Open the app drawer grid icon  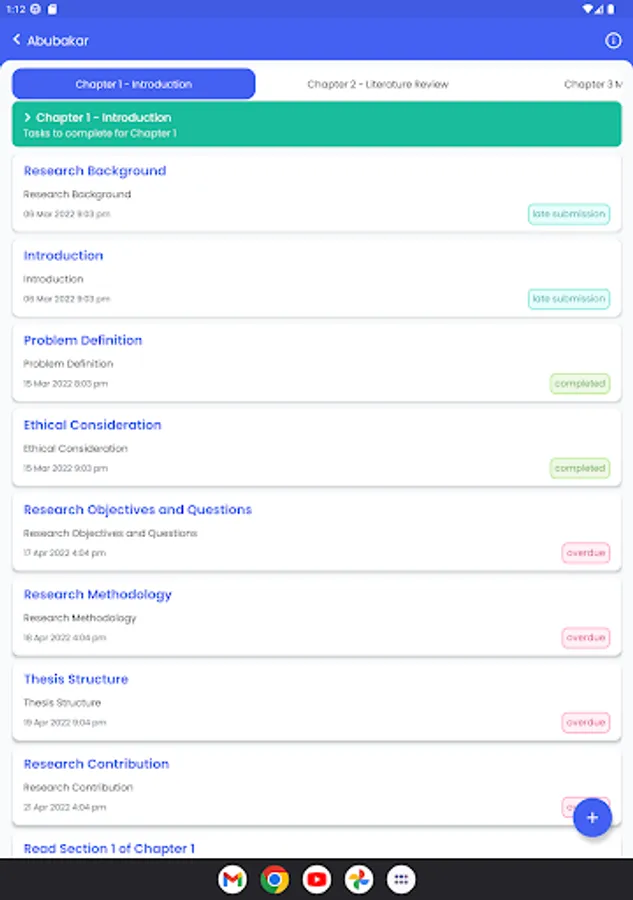[401, 879]
